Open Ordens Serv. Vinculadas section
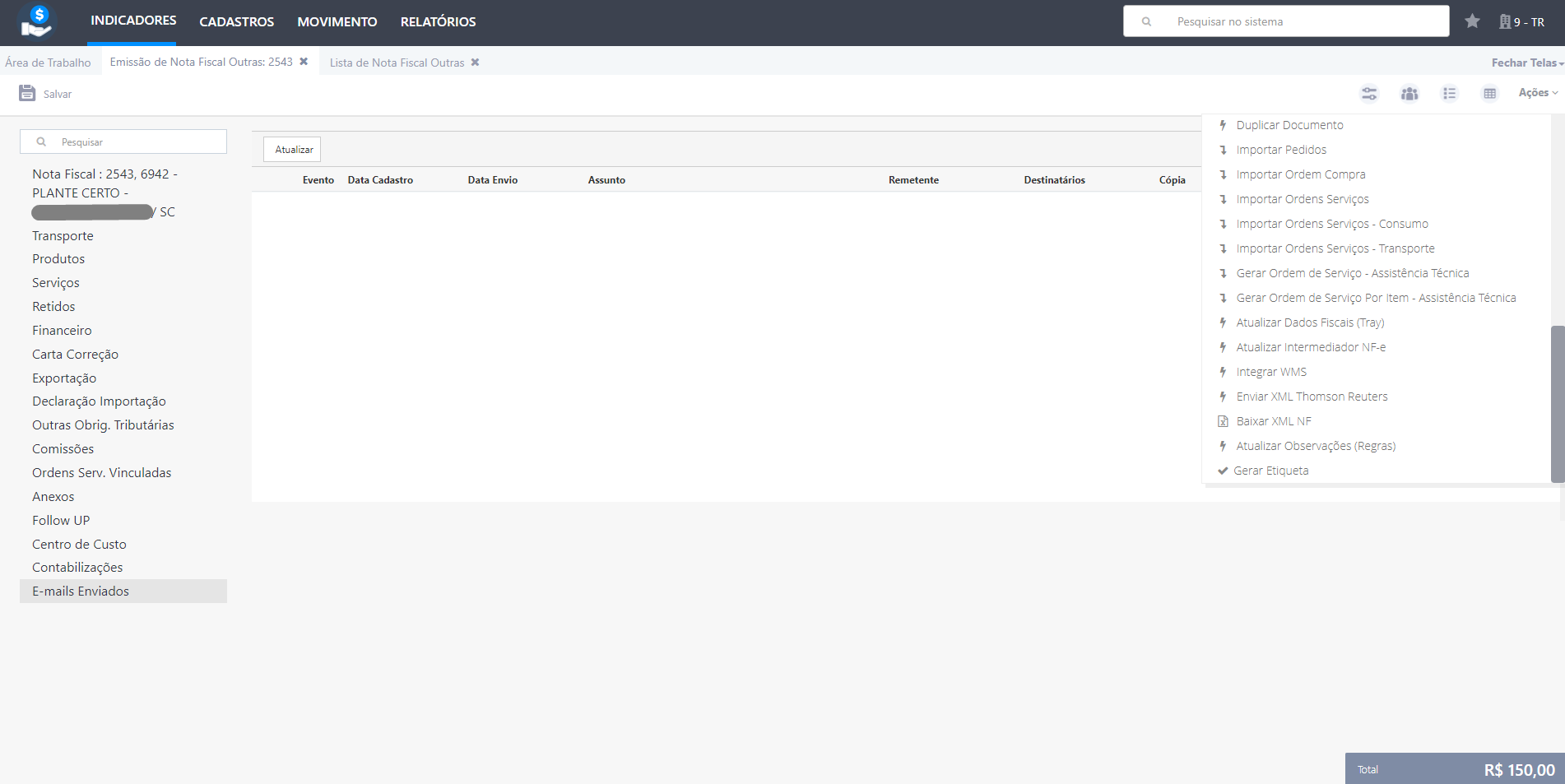 pos(101,473)
